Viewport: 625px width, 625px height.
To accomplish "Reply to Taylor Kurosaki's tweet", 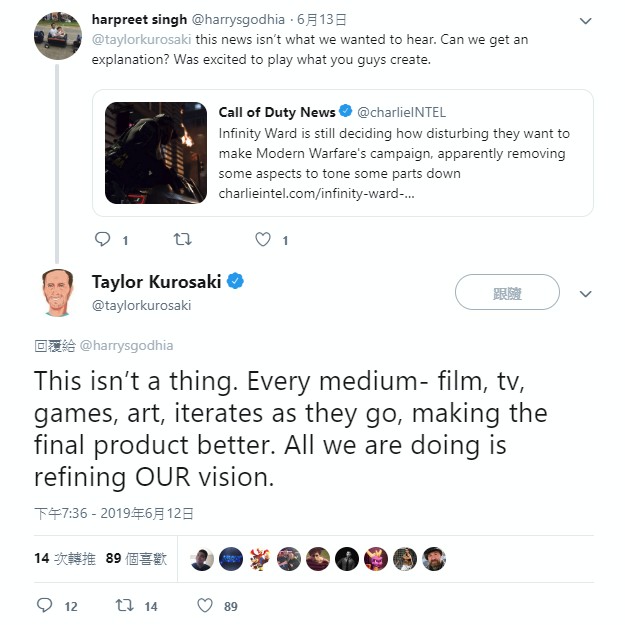I will coord(44,605).
